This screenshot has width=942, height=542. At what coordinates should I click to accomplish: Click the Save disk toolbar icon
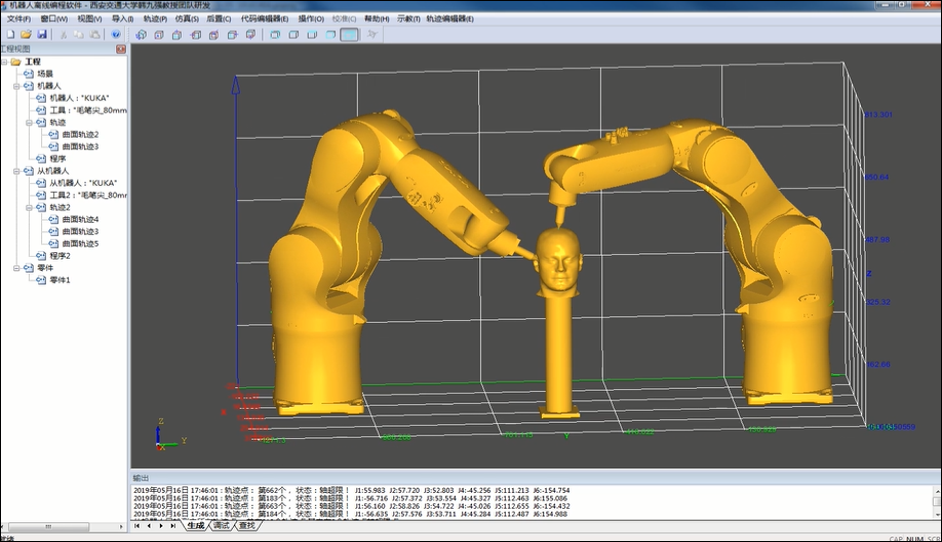click(x=42, y=34)
